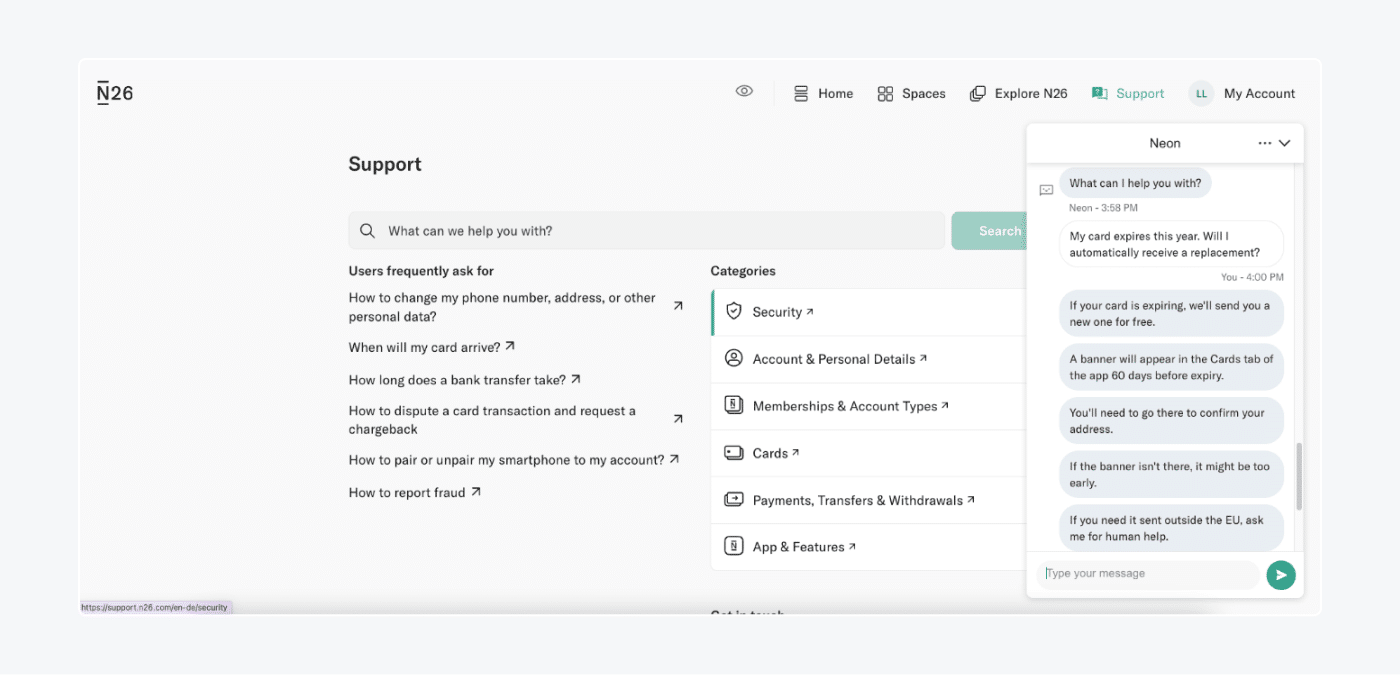Click the magnifier icon in the search box

tap(368, 231)
